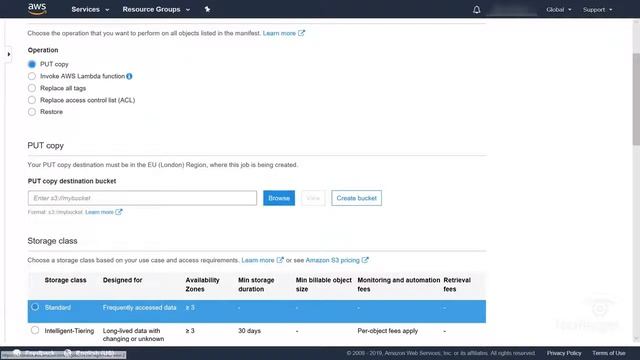
Task: Open the Terms of Use link
Action: (x=609, y=353)
